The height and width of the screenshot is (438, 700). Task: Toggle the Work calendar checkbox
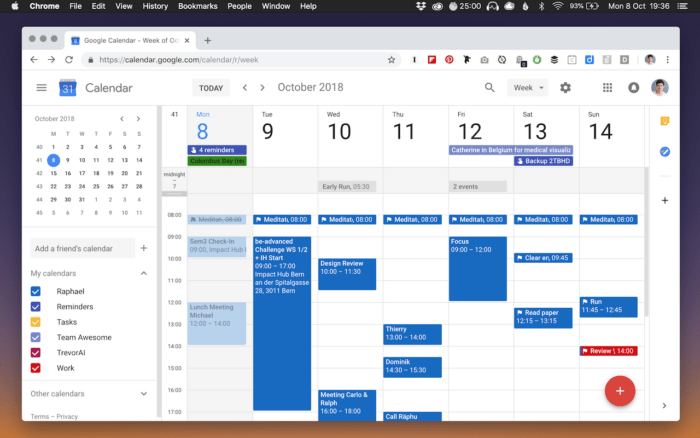(36, 368)
